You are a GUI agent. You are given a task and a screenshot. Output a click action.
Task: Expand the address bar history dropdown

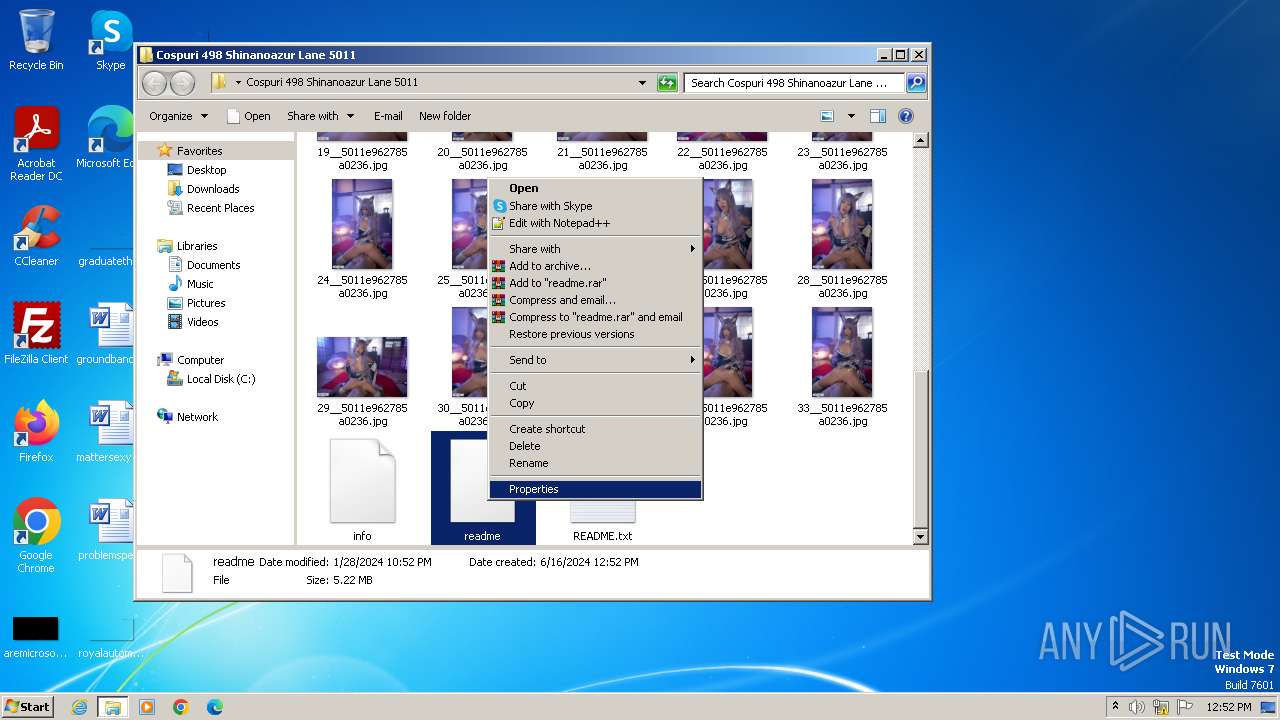pyautogui.click(x=642, y=83)
